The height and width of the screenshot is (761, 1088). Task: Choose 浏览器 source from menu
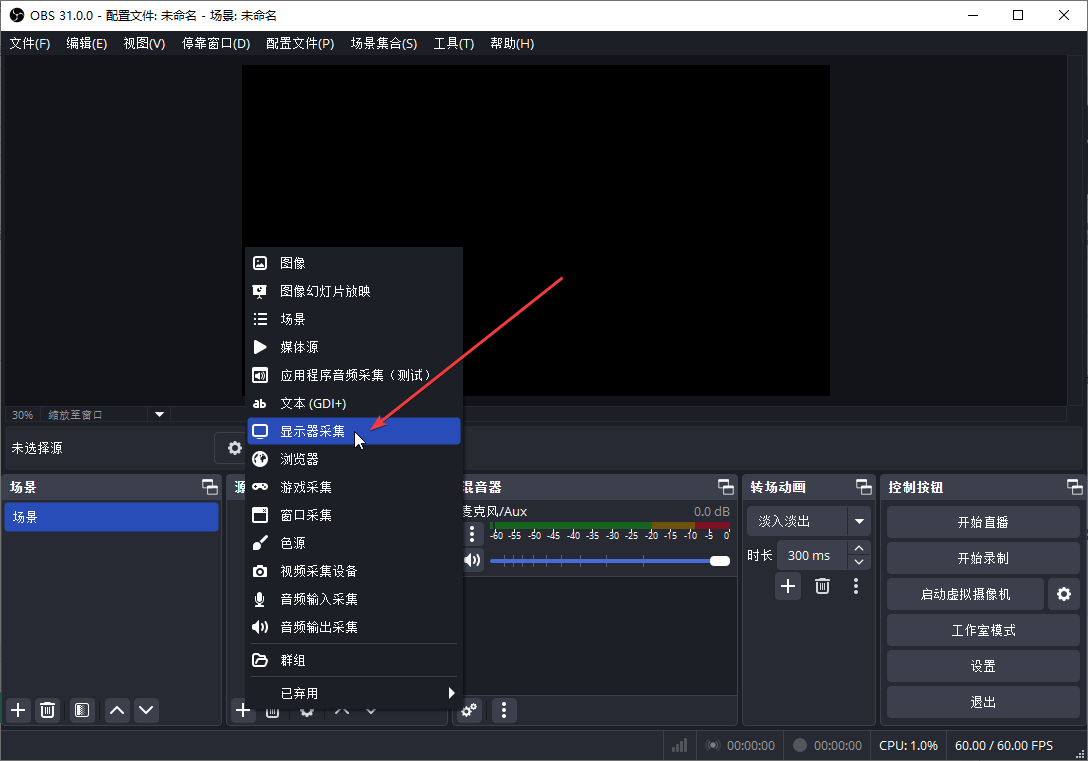pyautogui.click(x=354, y=459)
